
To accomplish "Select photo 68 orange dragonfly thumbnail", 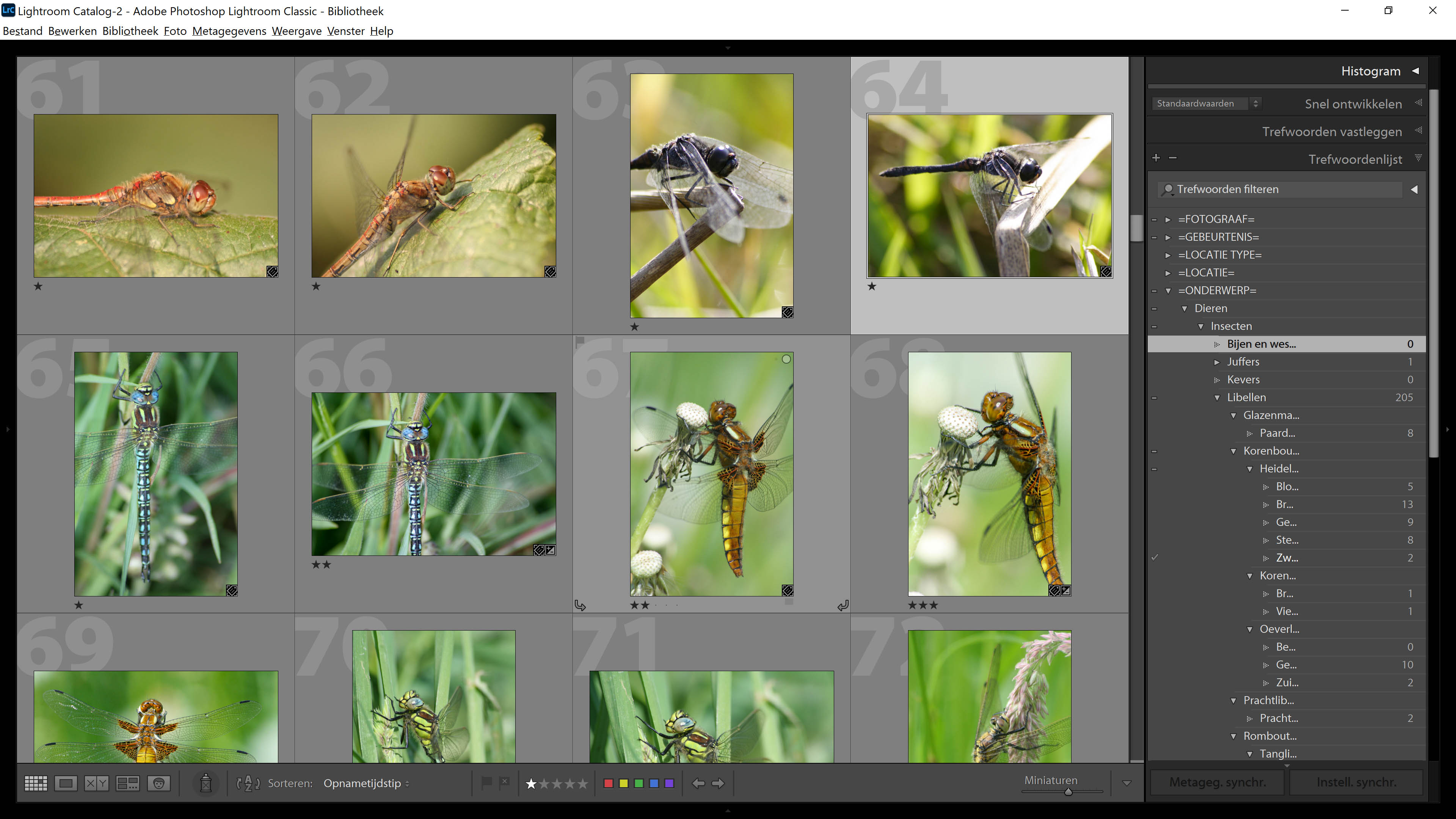I will click(x=990, y=474).
